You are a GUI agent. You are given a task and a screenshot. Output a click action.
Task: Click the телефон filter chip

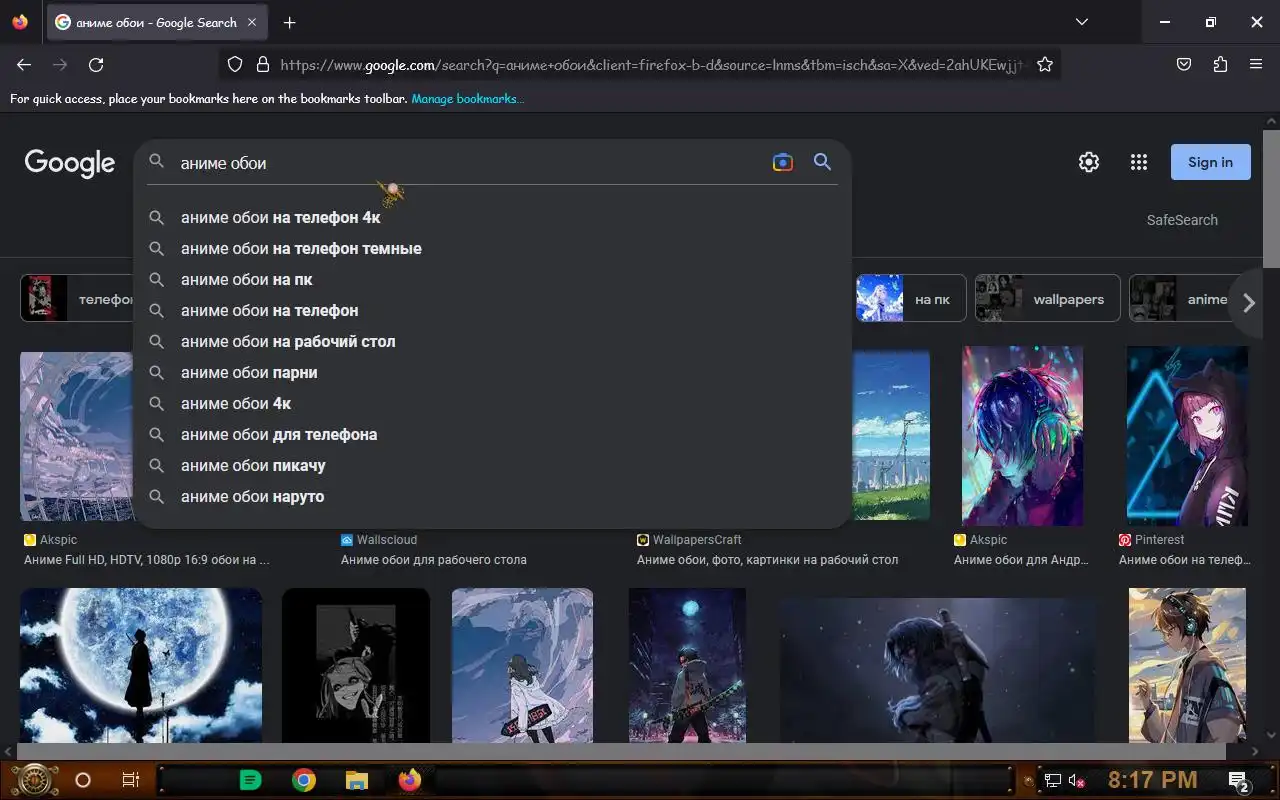(x=77, y=298)
